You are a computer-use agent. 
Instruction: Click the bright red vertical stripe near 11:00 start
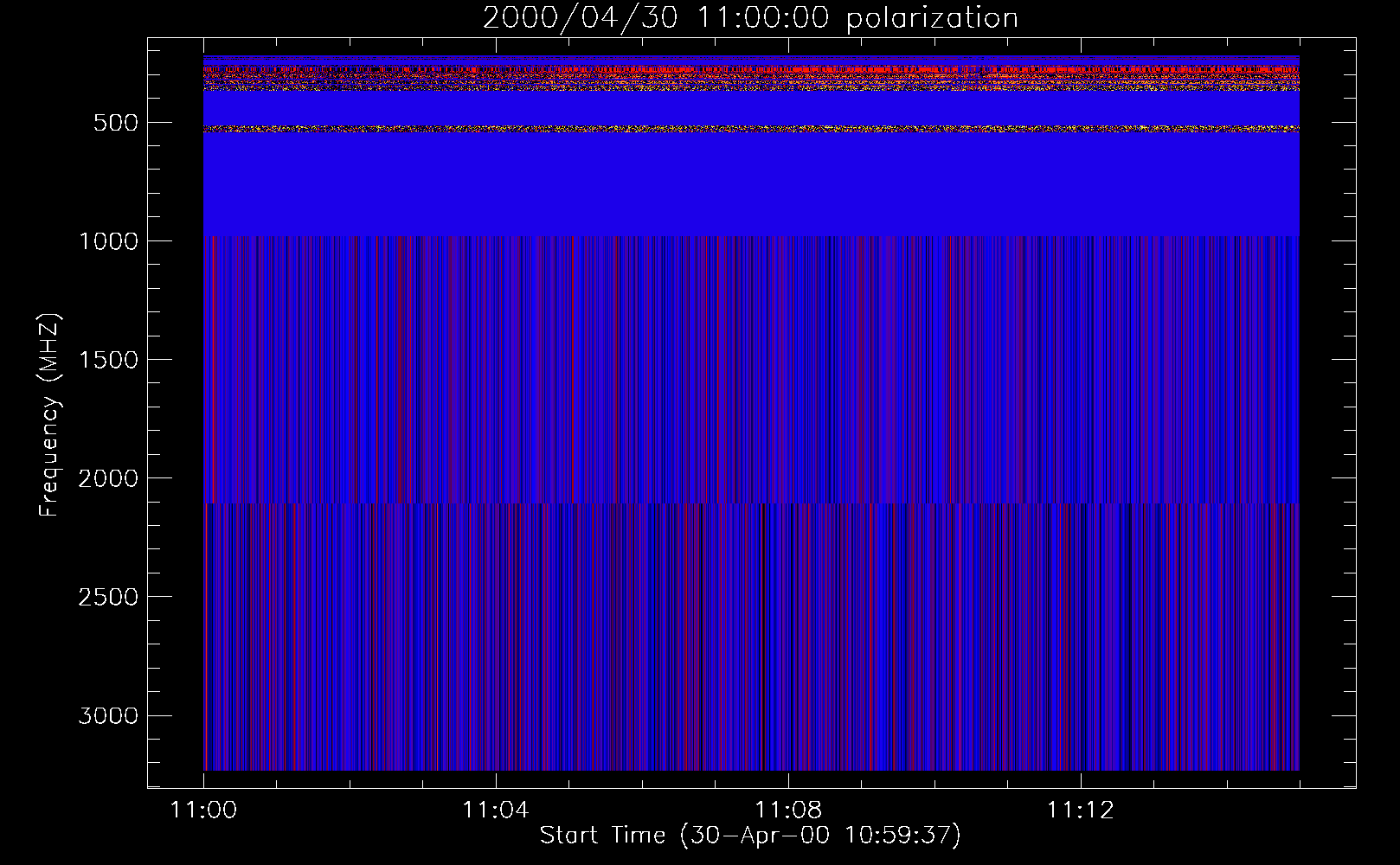coord(213,372)
